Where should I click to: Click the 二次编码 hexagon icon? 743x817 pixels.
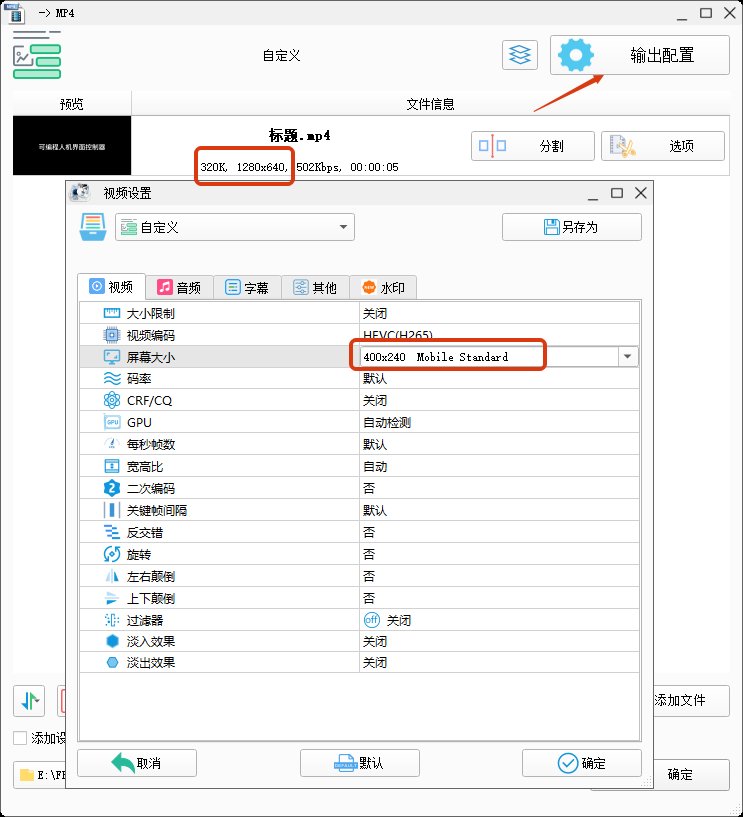click(112, 488)
